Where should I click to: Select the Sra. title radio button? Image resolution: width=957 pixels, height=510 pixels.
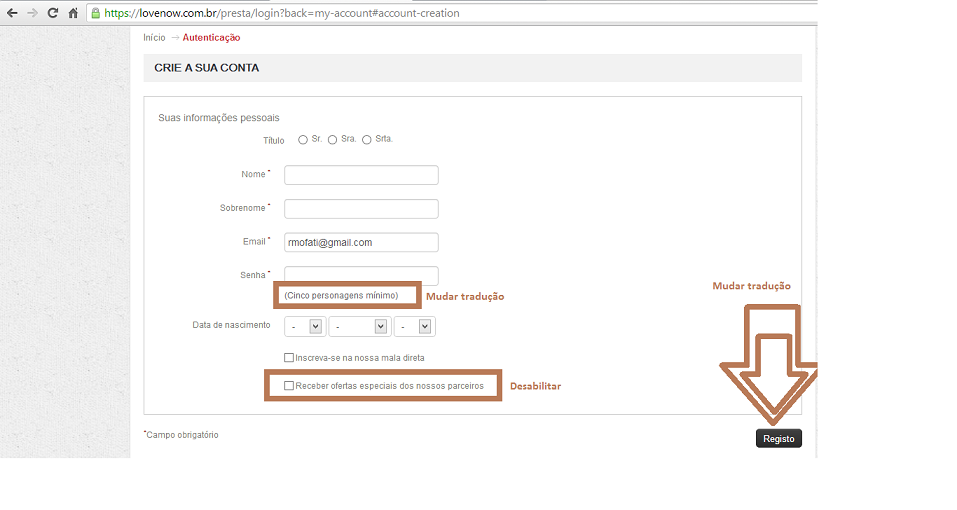(332, 140)
